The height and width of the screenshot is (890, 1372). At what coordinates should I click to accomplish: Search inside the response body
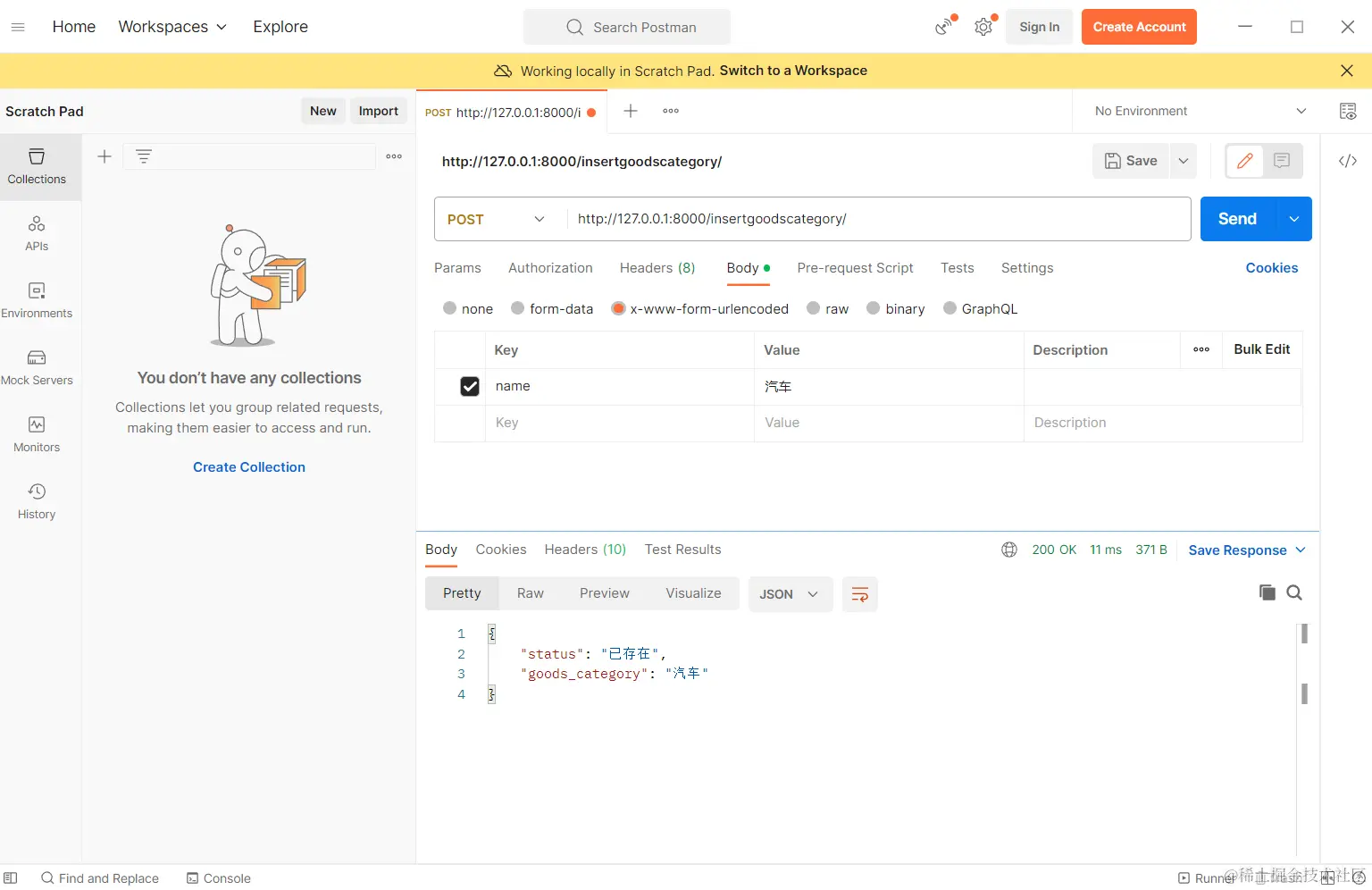(x=1294, y=592)
